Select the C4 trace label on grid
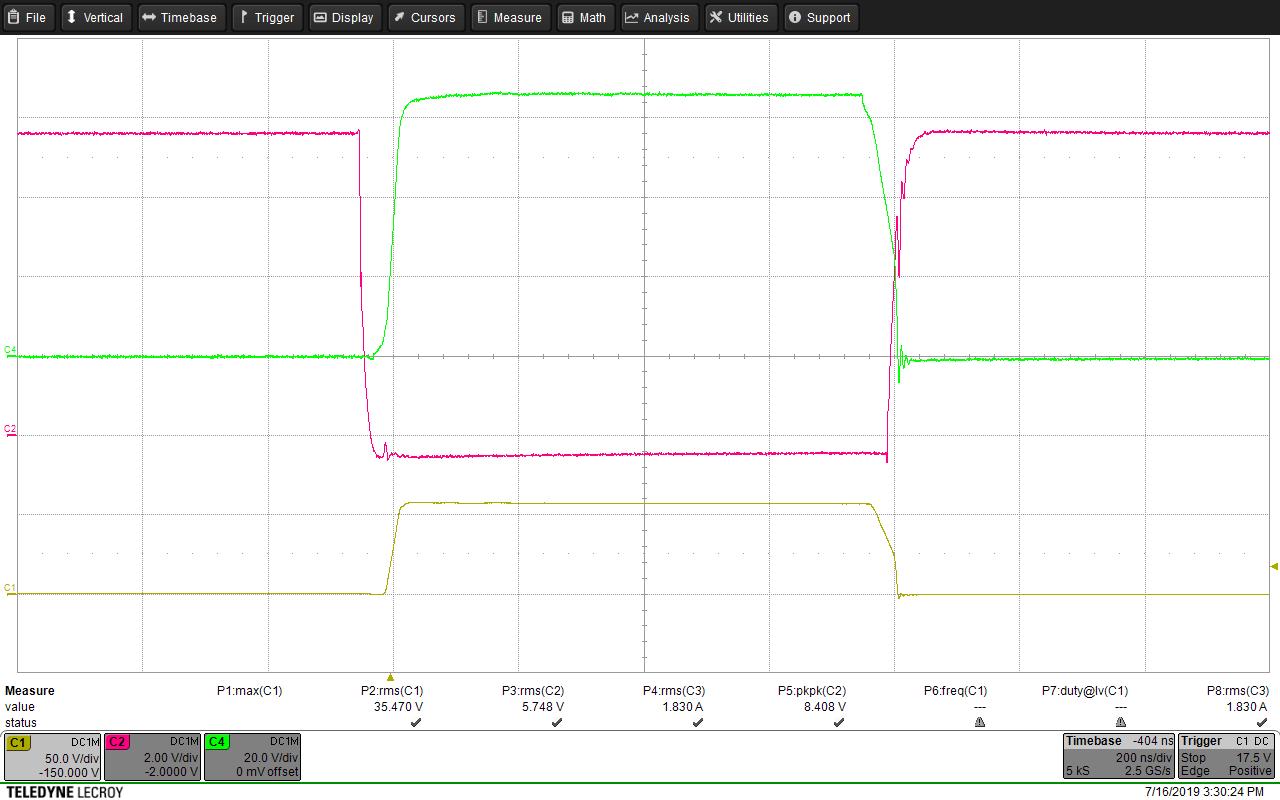 click(x=10, y=349)
